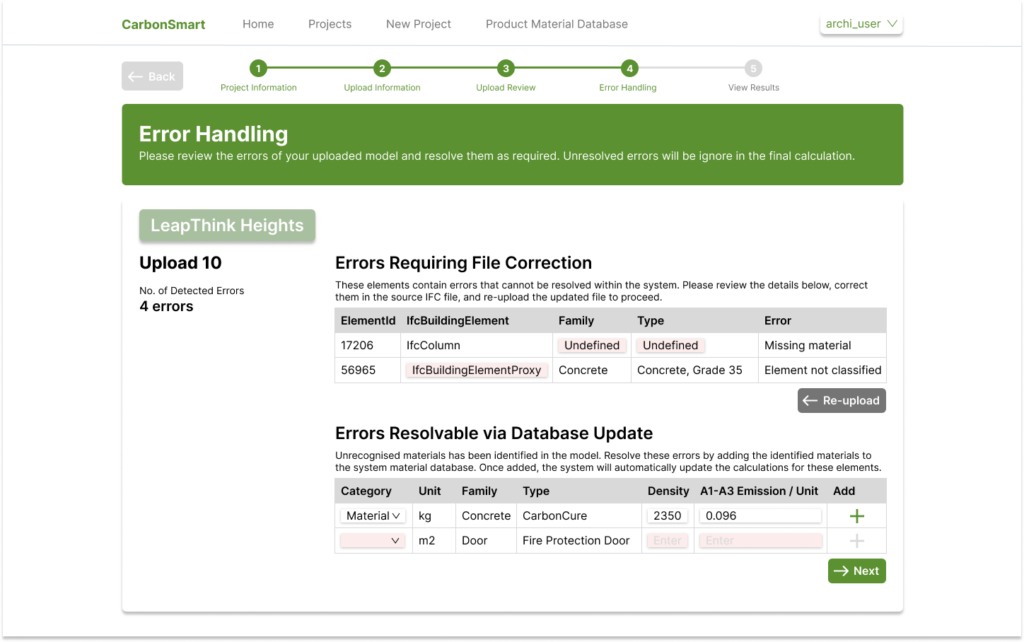Click step circle 4 Error Handling
The image size is (1024, 642).
627,70
